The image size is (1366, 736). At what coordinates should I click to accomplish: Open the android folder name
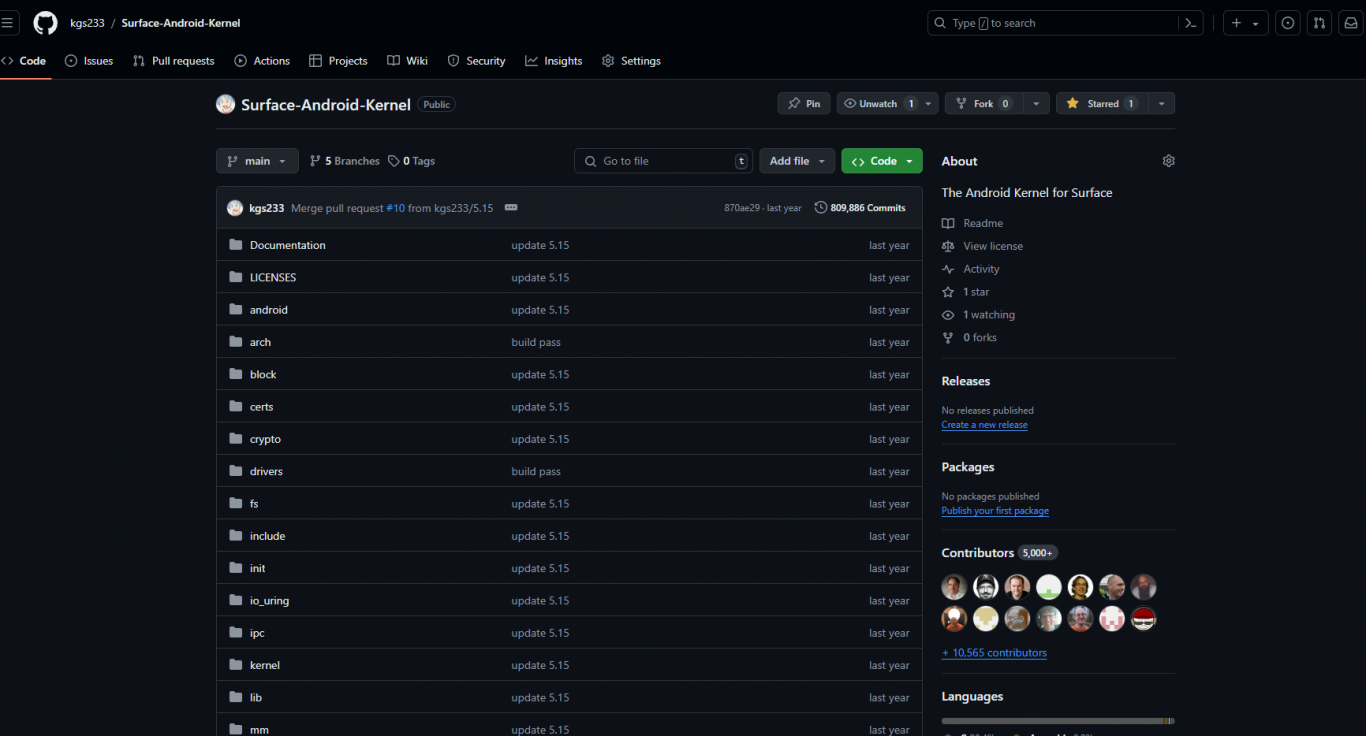pos(269,310)
